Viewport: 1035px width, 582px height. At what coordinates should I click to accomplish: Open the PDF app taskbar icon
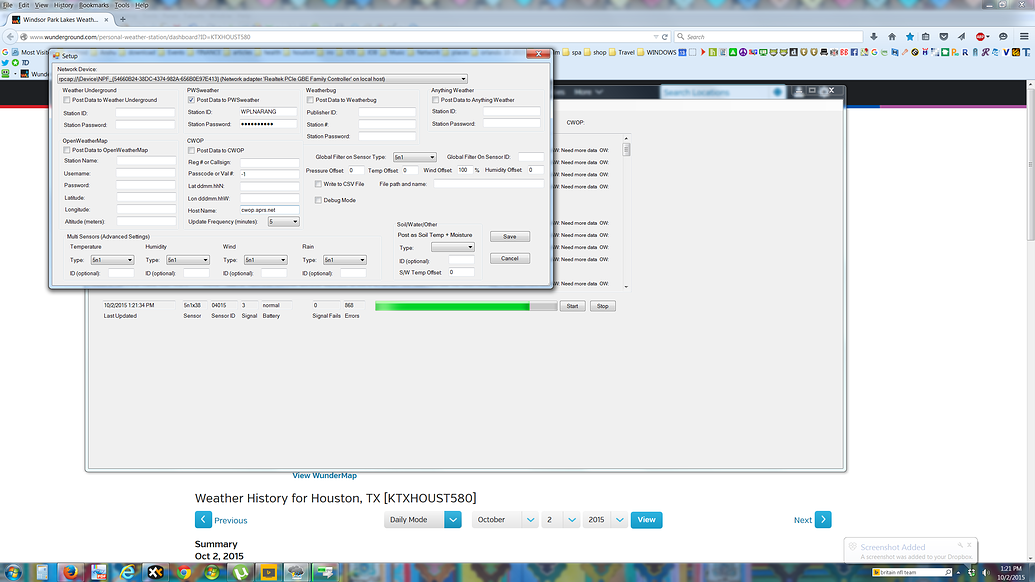coord(99,572)
